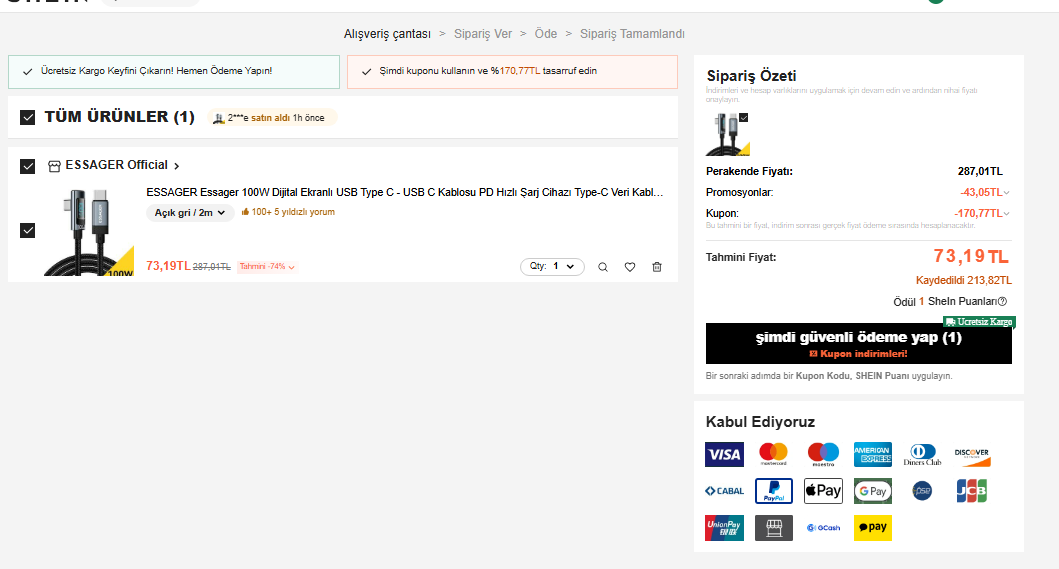Toggle checkbox on order summary thumbnail
Screen dimensions: 1059x569
[744, 118]
